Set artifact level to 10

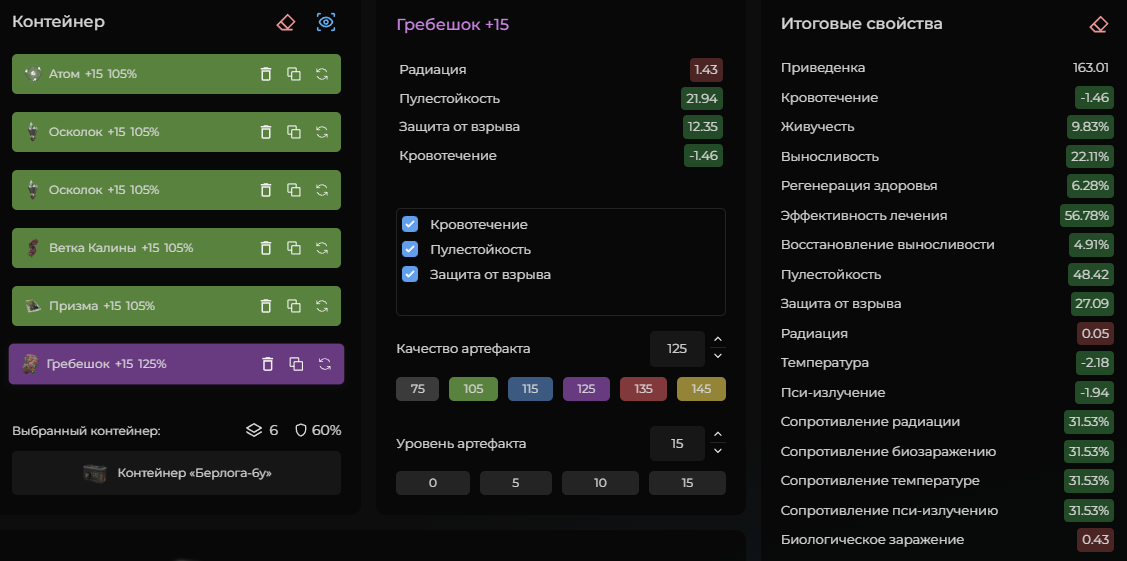[x=600, y=483]
